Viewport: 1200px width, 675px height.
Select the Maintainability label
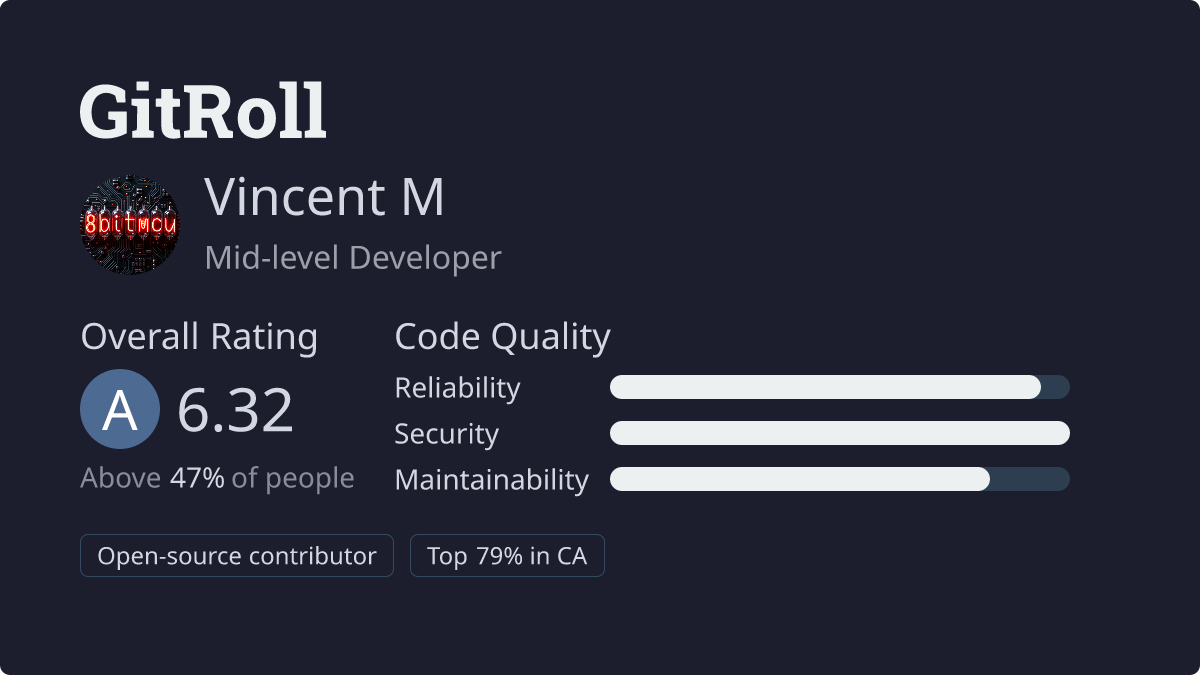(491, 480)
